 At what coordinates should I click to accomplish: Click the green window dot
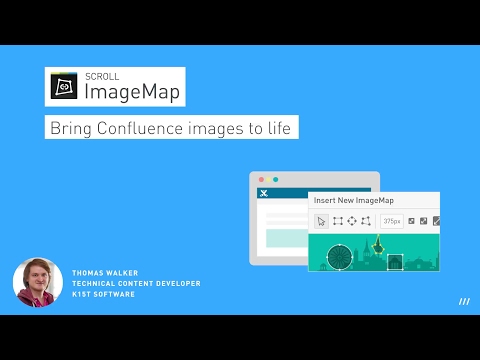[276, 180]
